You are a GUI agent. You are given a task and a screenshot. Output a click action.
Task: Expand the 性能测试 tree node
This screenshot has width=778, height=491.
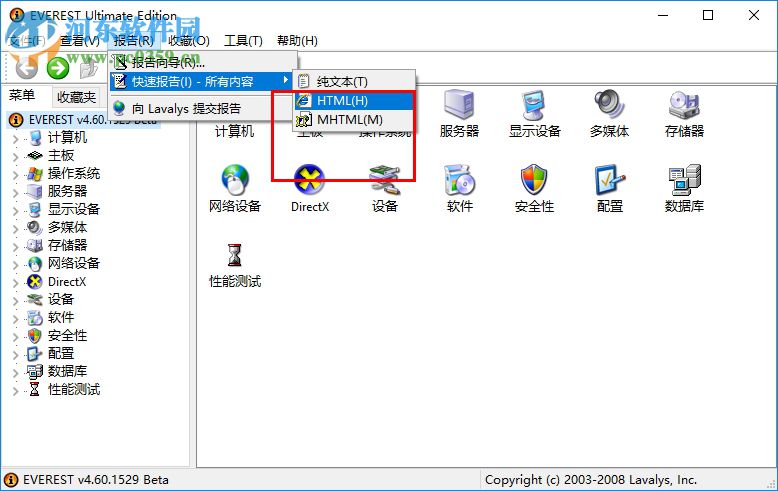tap(15, 391)
